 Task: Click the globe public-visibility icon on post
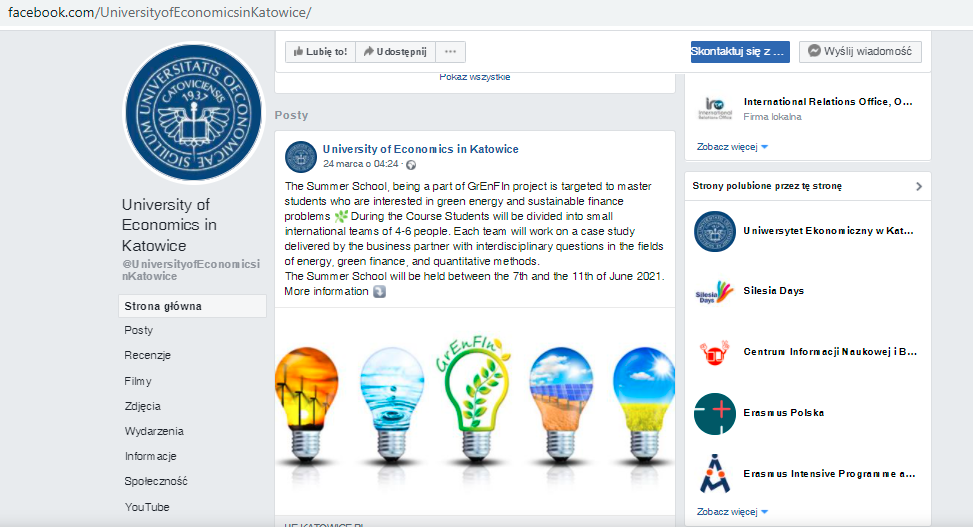(x=411, y=164)
